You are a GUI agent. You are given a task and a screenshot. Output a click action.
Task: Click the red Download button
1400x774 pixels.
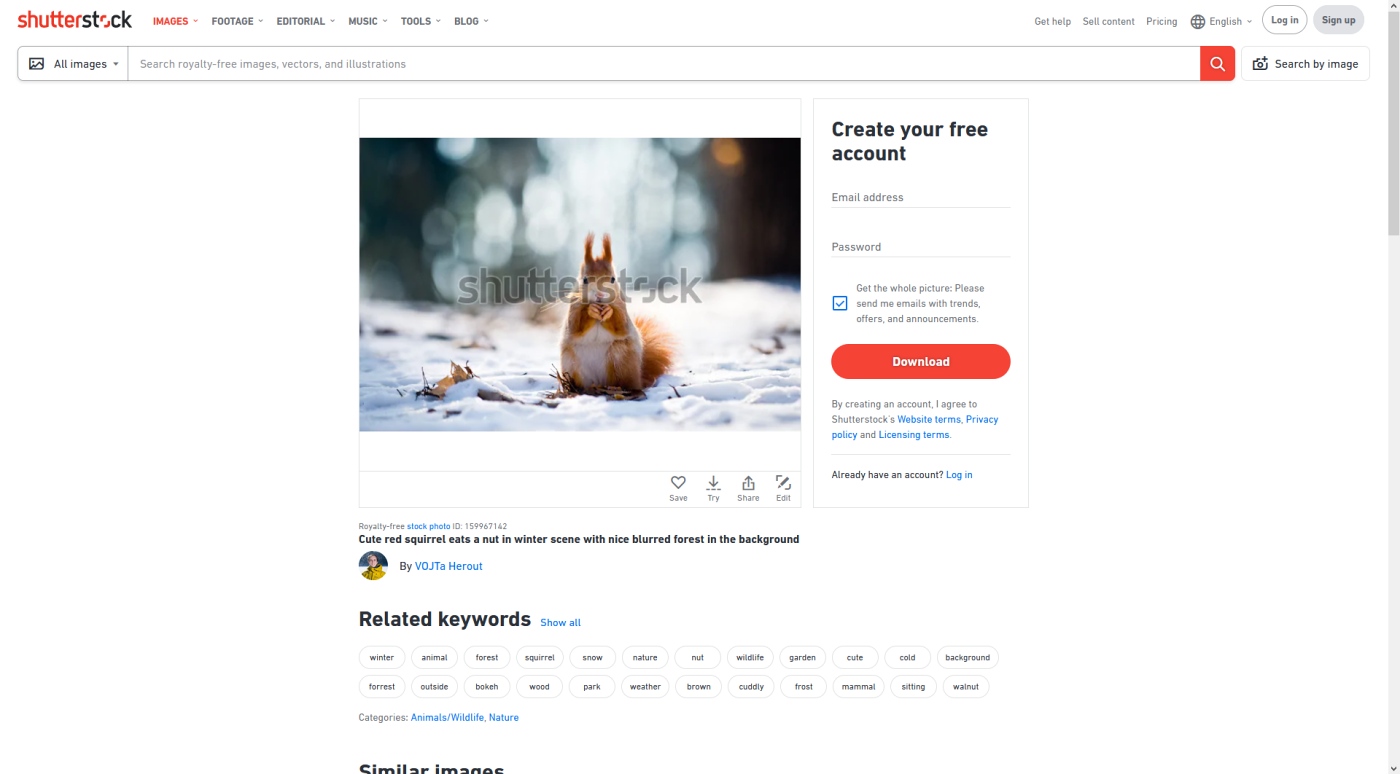point(921,362)
